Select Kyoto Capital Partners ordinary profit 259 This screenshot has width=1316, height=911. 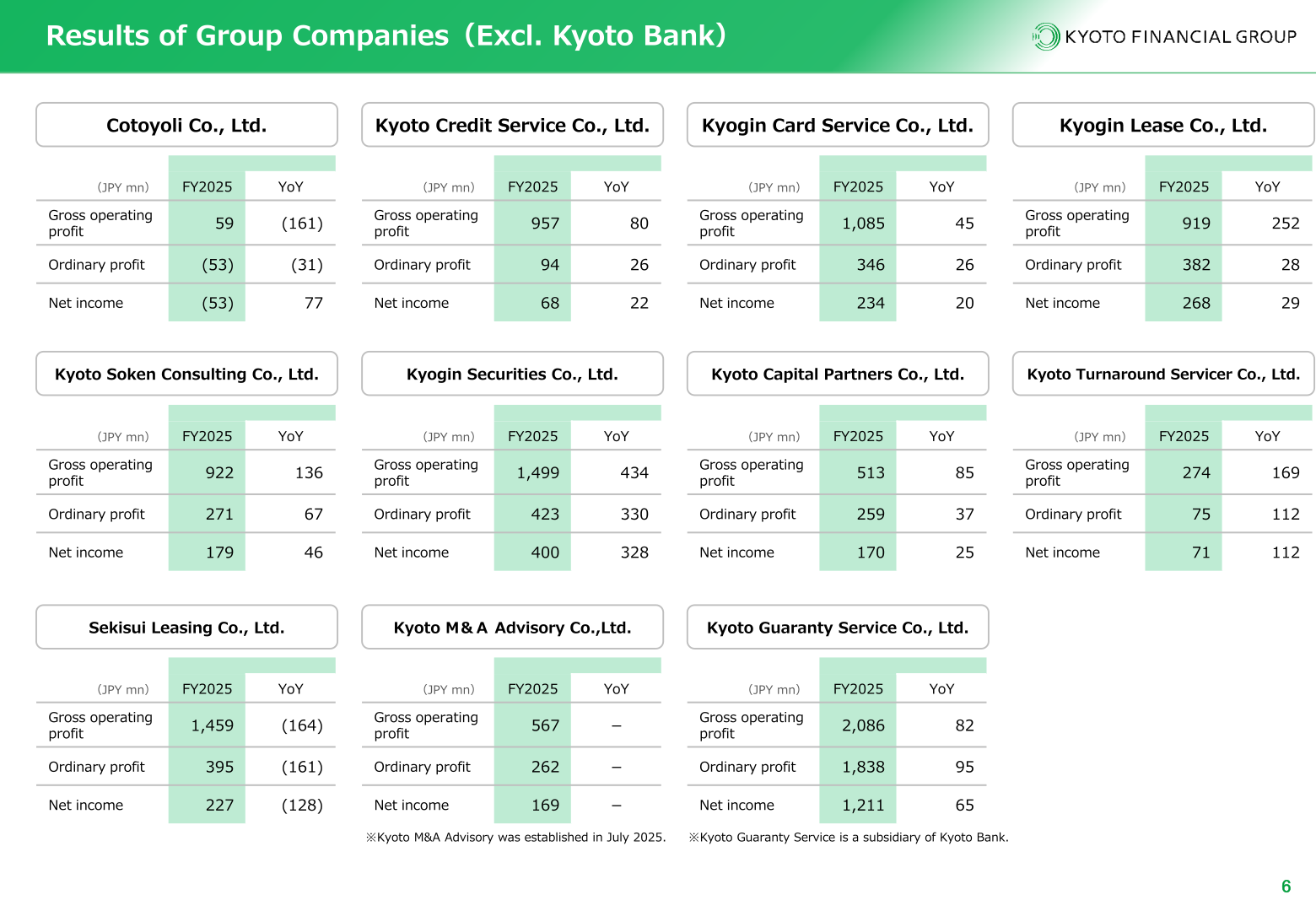pyautogui.click(x=871, y=515)
